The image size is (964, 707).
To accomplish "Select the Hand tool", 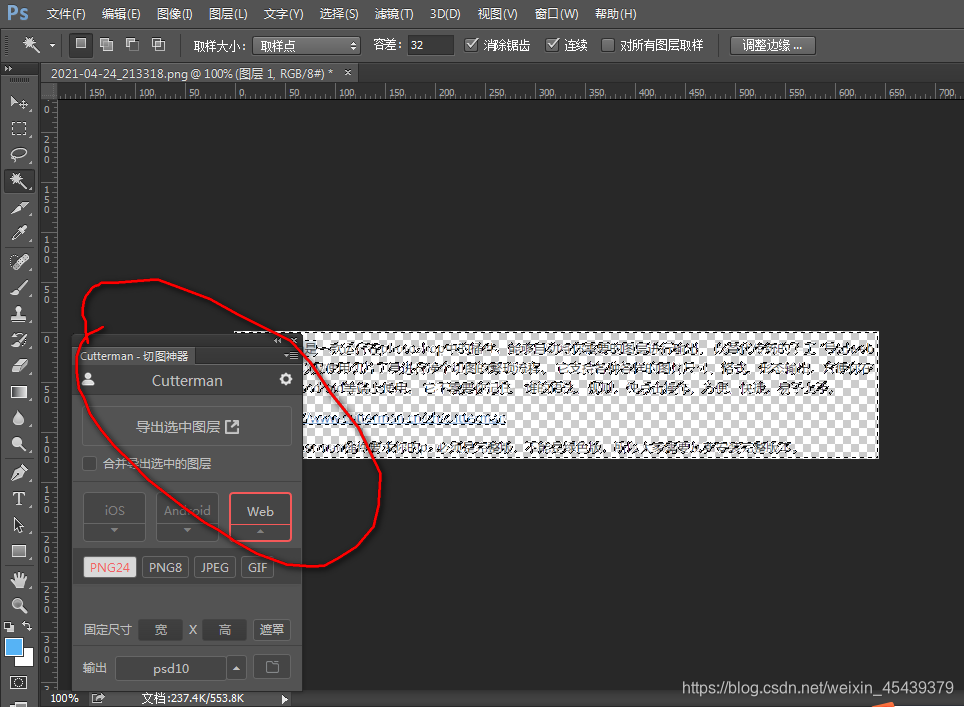I will 19,580.
